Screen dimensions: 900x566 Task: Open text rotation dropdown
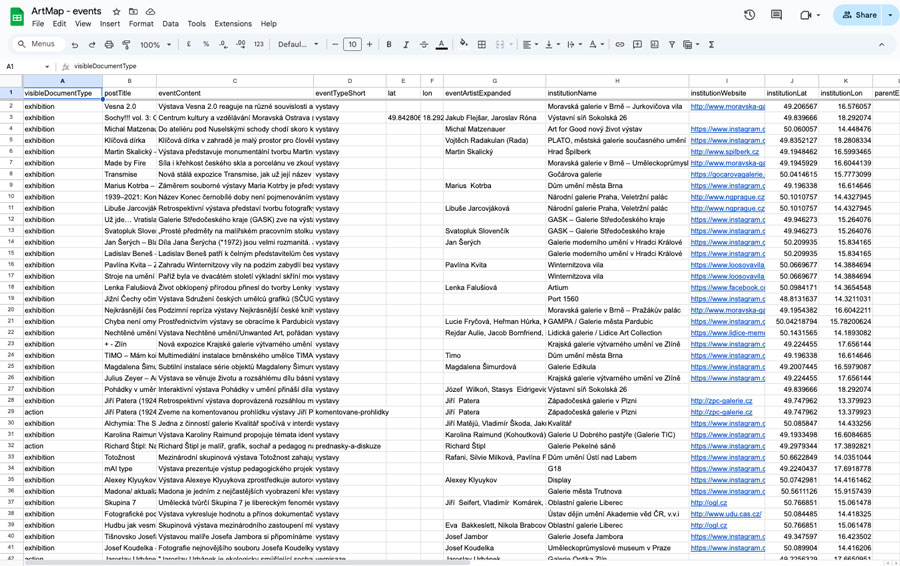click(x=596, y=44)
